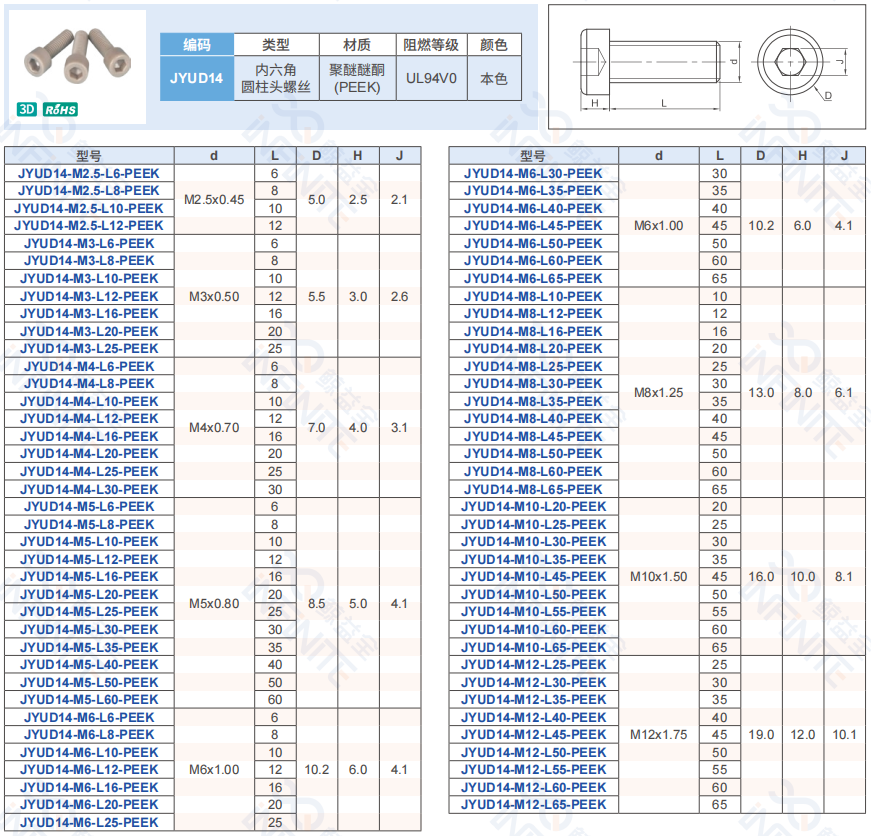Screen dimensions: 871x836
Task: Click the green 3D badge icon
Action: pos(26,110)
